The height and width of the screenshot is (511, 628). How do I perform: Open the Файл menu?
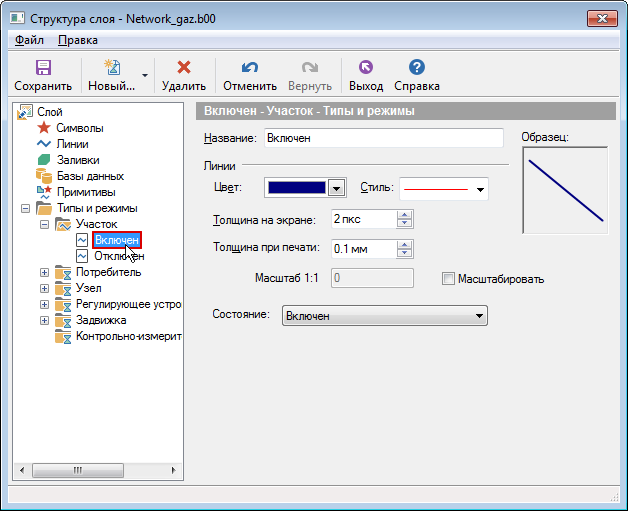[x=29, y=41]
